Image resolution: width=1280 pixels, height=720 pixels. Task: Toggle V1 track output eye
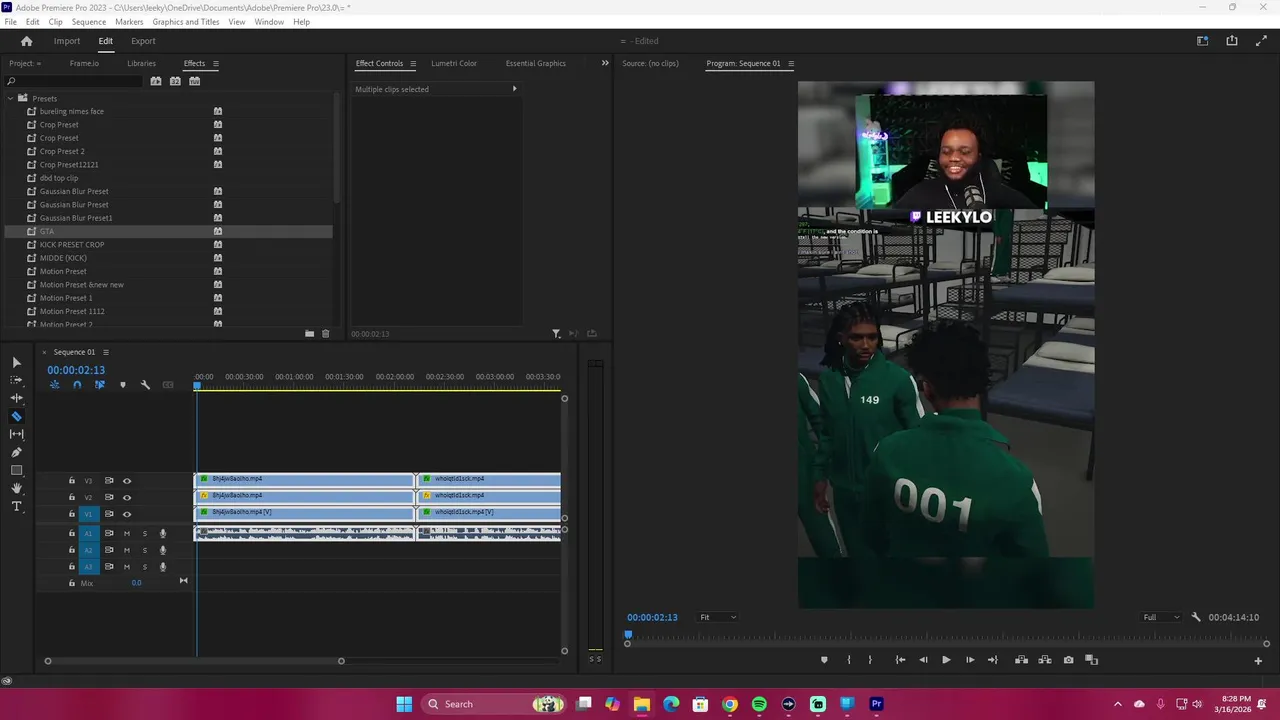point(126,514)
